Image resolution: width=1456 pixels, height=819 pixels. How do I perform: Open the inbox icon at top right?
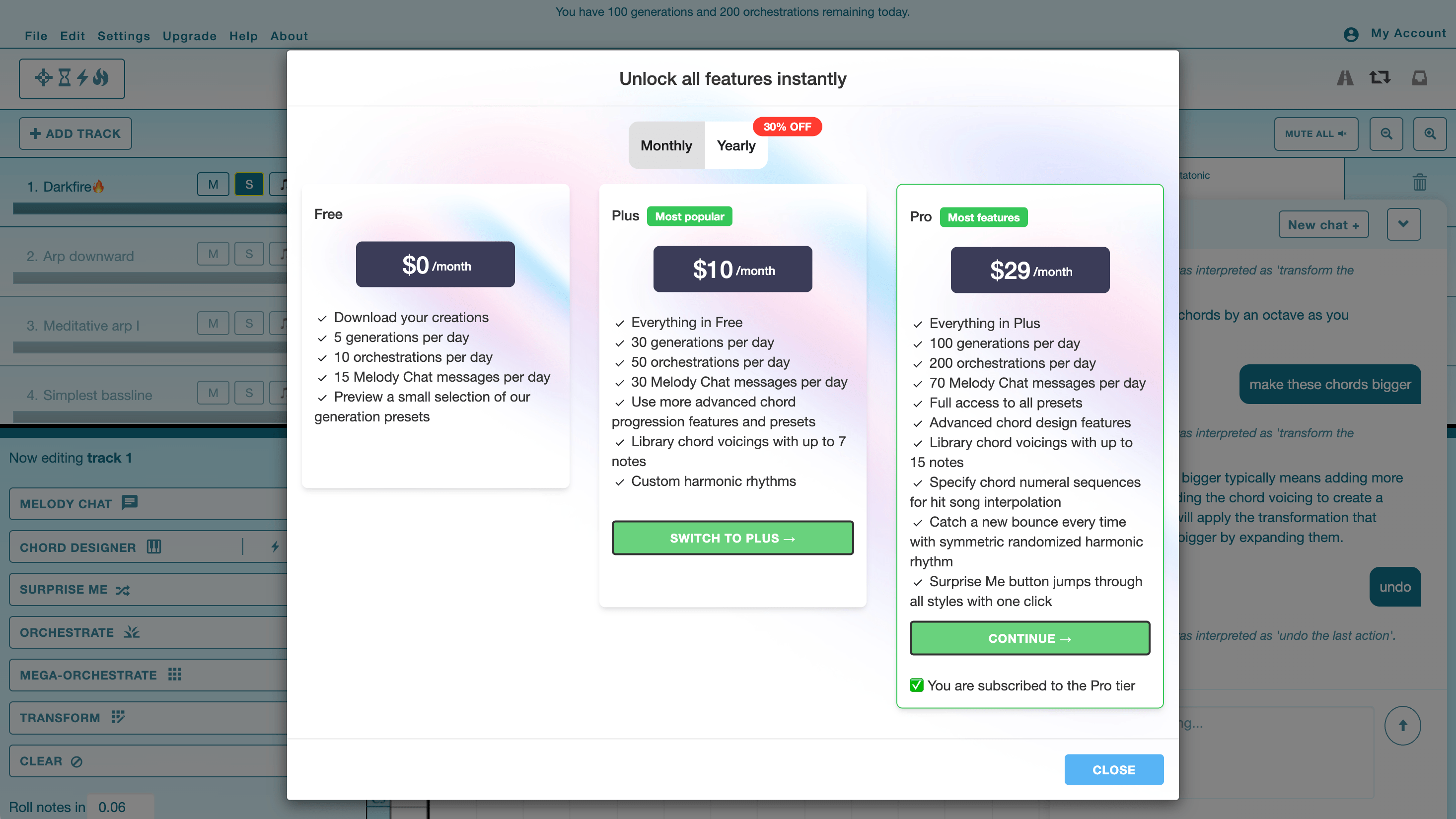point(1419,78)
